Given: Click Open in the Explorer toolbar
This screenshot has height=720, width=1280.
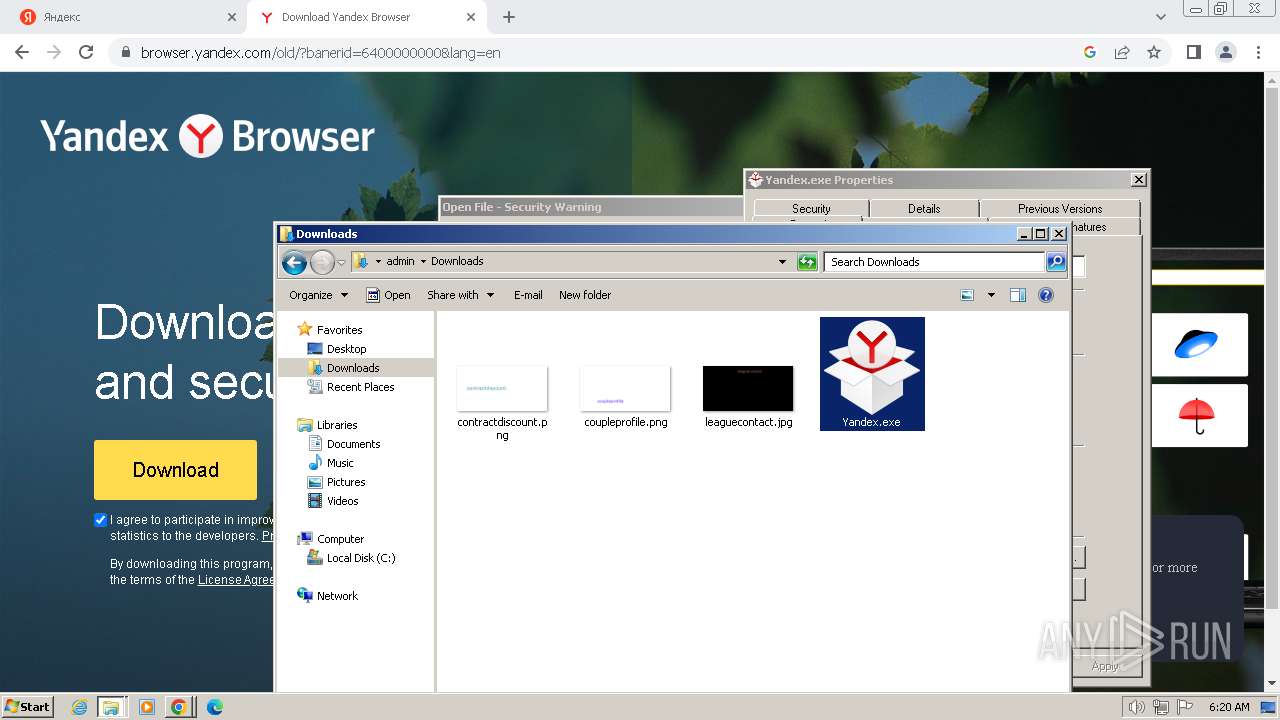Looking at the screenshot, I should [x=388, y=295].
